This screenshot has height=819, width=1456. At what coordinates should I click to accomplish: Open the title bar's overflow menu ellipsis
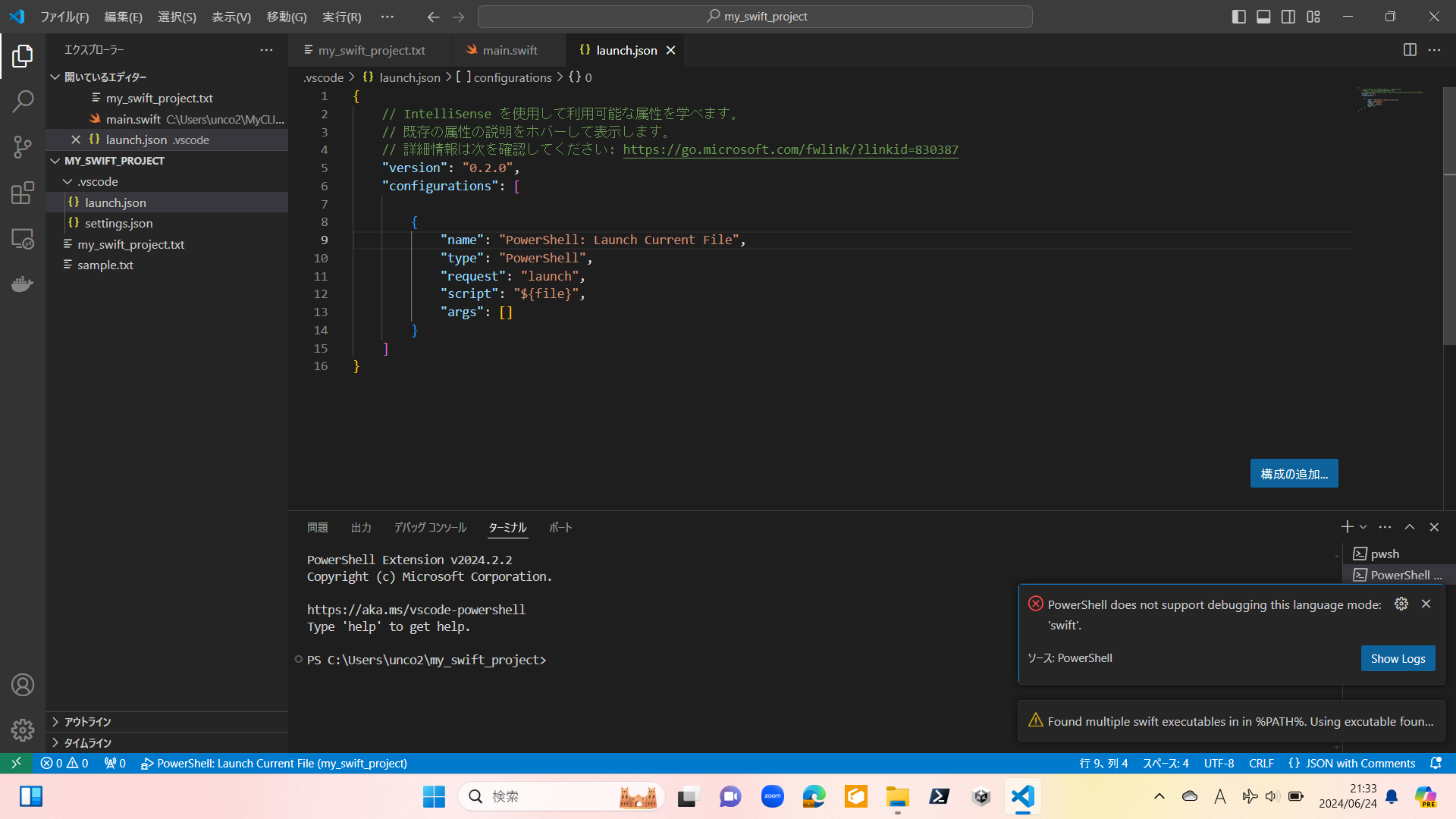tap(388, 17)
